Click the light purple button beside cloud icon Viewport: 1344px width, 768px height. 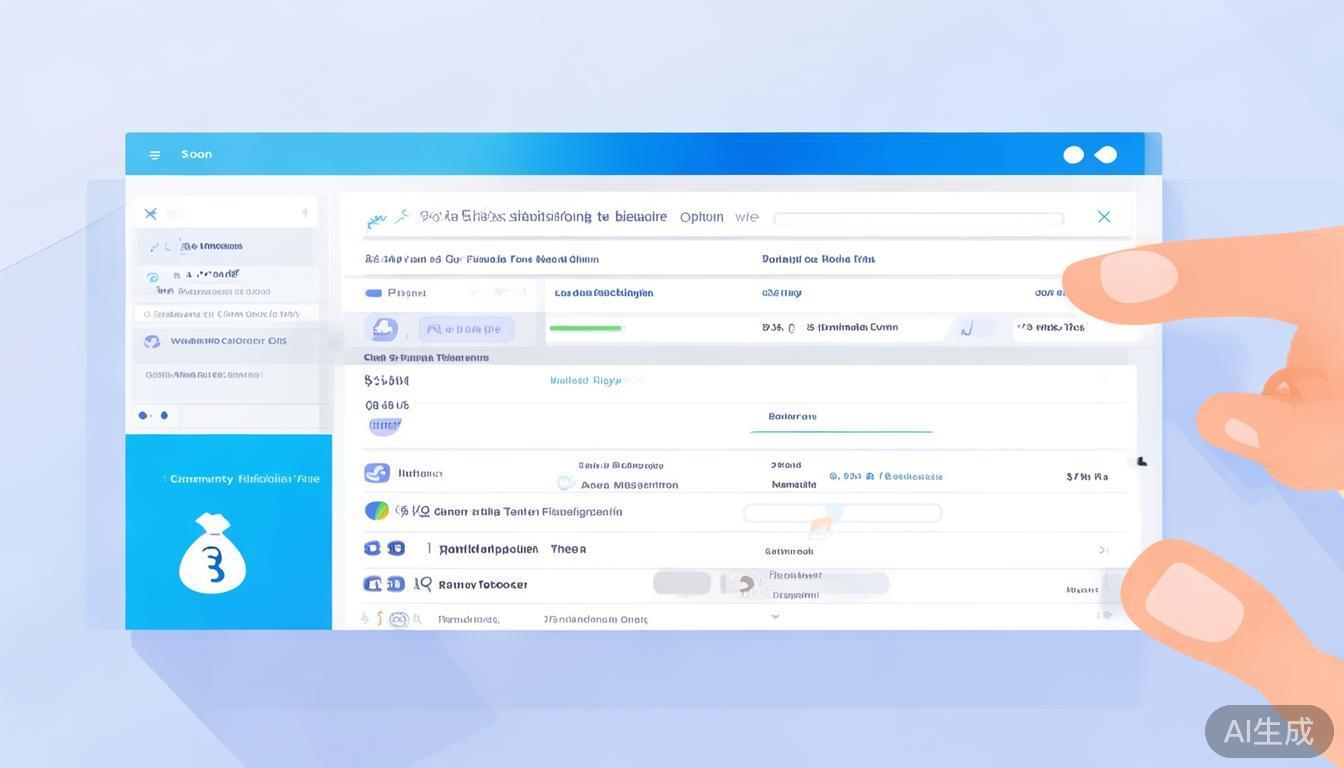[x=465, y=329]
